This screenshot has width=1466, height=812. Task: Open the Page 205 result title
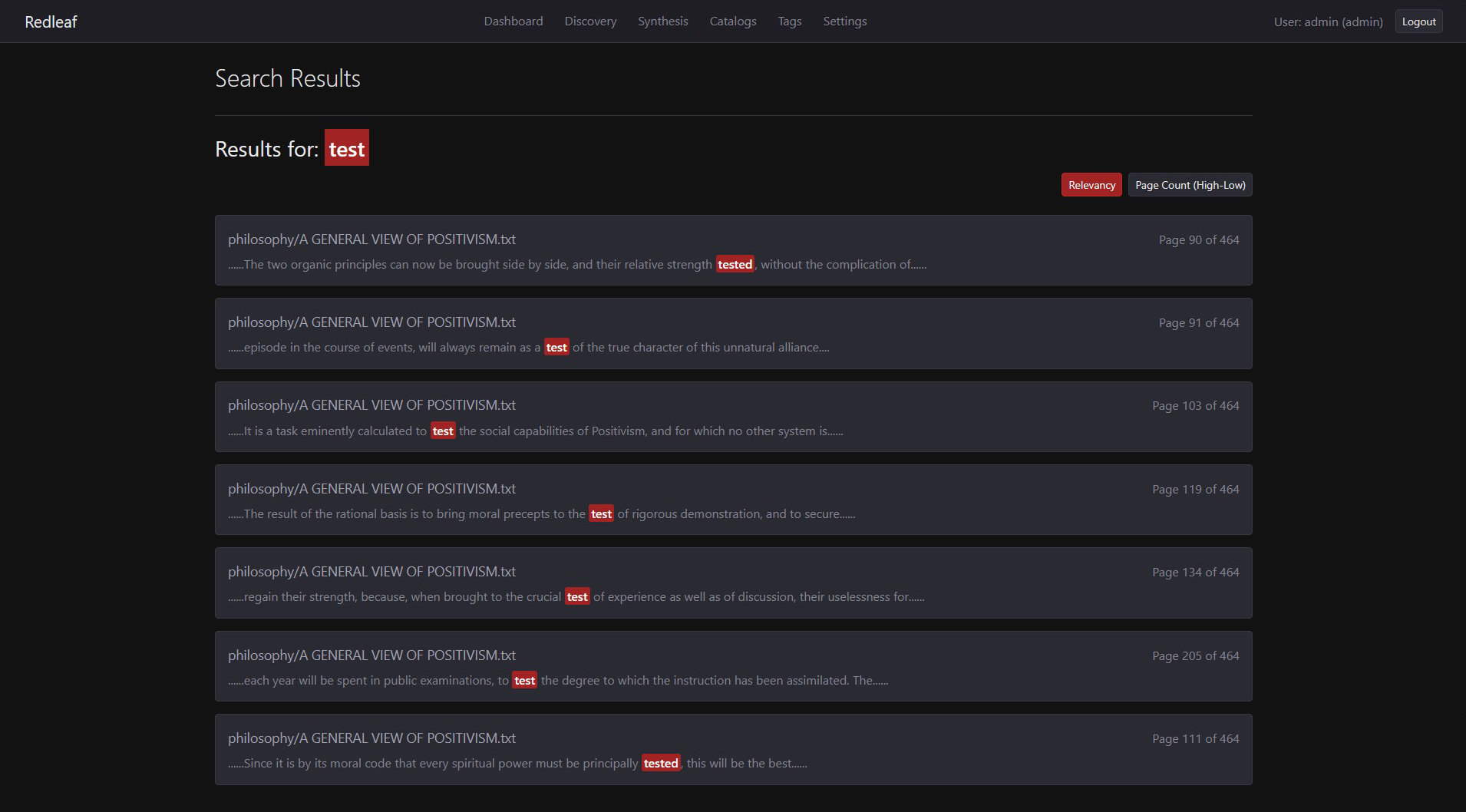(371, 655)
